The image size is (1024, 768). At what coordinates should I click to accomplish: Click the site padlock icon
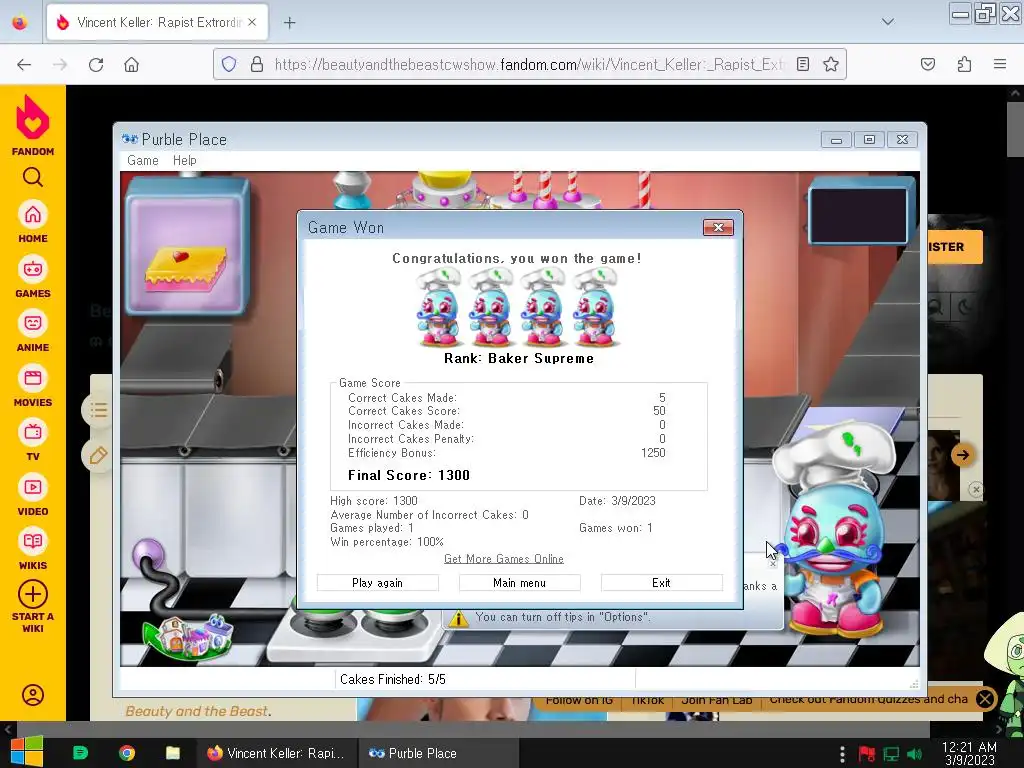point(257,64)
